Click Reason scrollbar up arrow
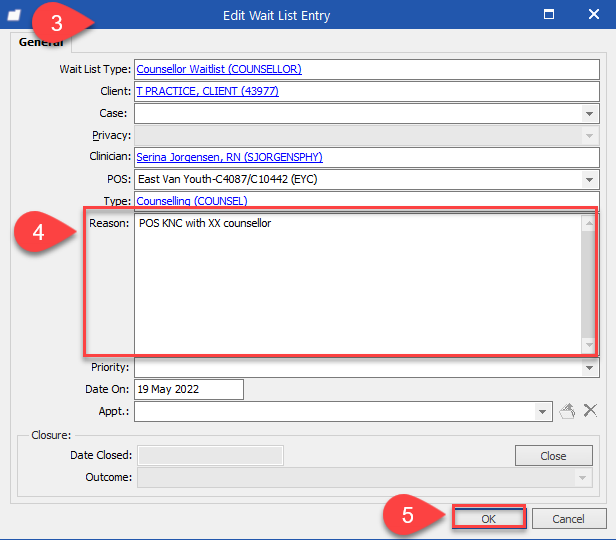 [589, 223]
